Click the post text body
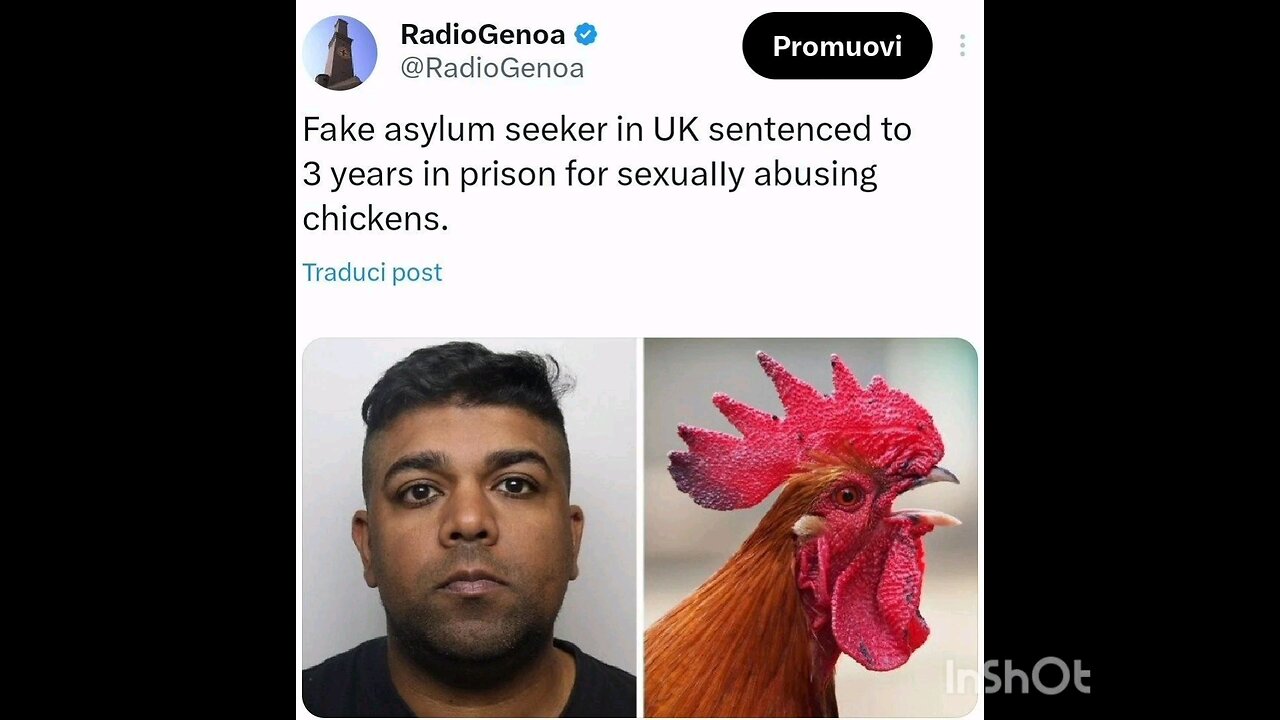Viewport: 1280px width, 720px height. pyautogui.click(x=607, y=174)
